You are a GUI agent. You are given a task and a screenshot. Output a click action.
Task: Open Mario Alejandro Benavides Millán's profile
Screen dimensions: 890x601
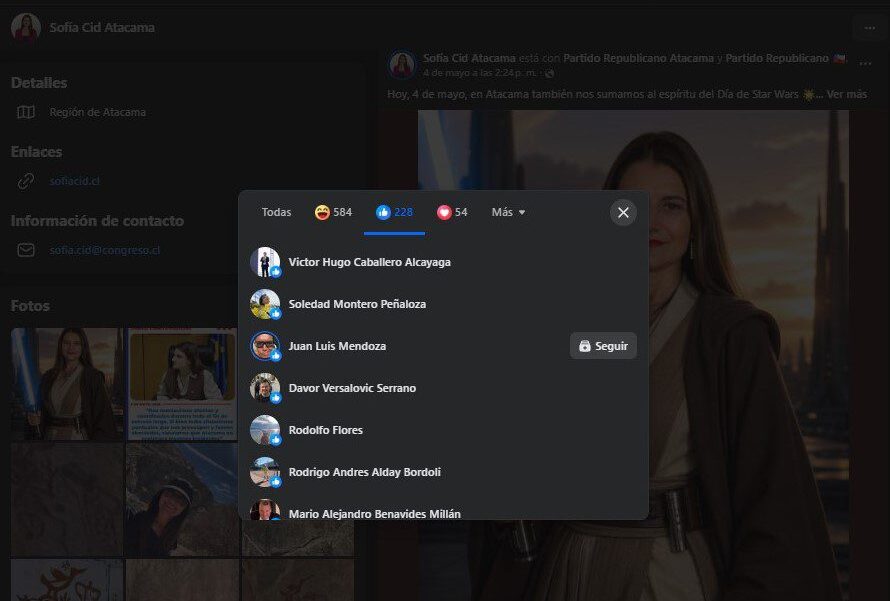pyautogui.click(x=375, y=514)
